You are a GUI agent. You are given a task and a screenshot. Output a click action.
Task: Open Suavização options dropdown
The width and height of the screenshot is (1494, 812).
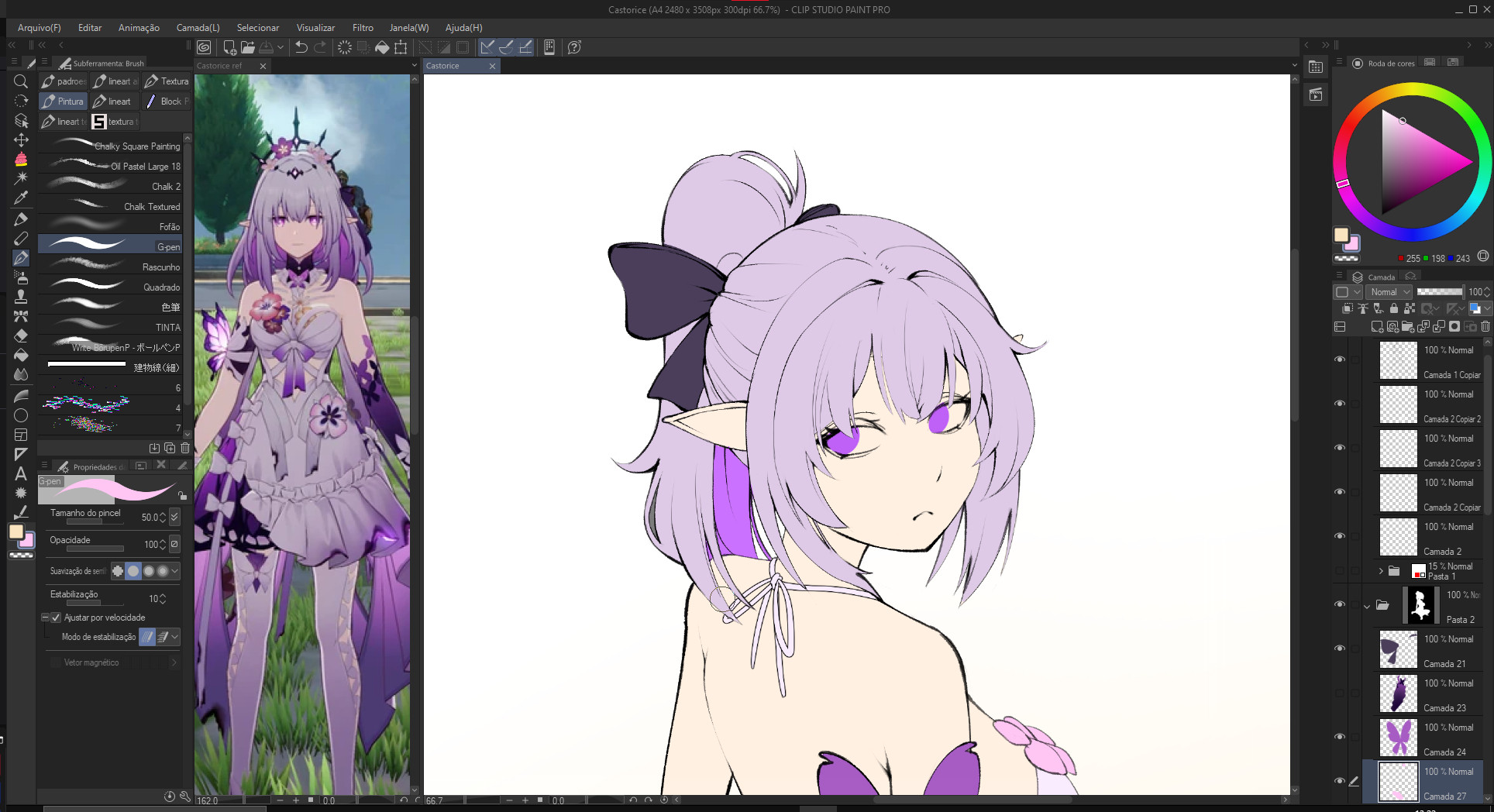175,571
